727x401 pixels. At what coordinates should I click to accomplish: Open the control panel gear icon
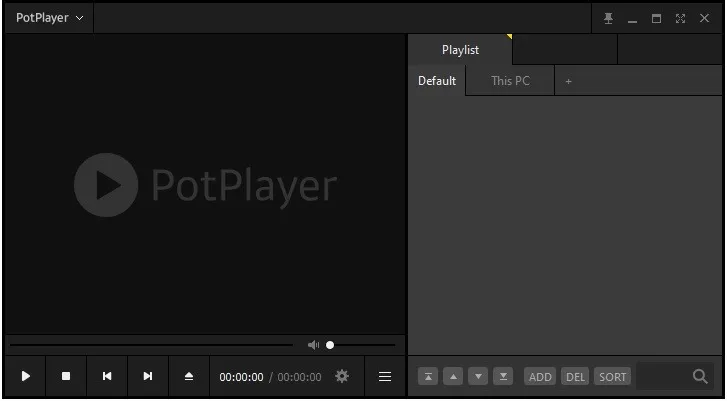(342, 376)
